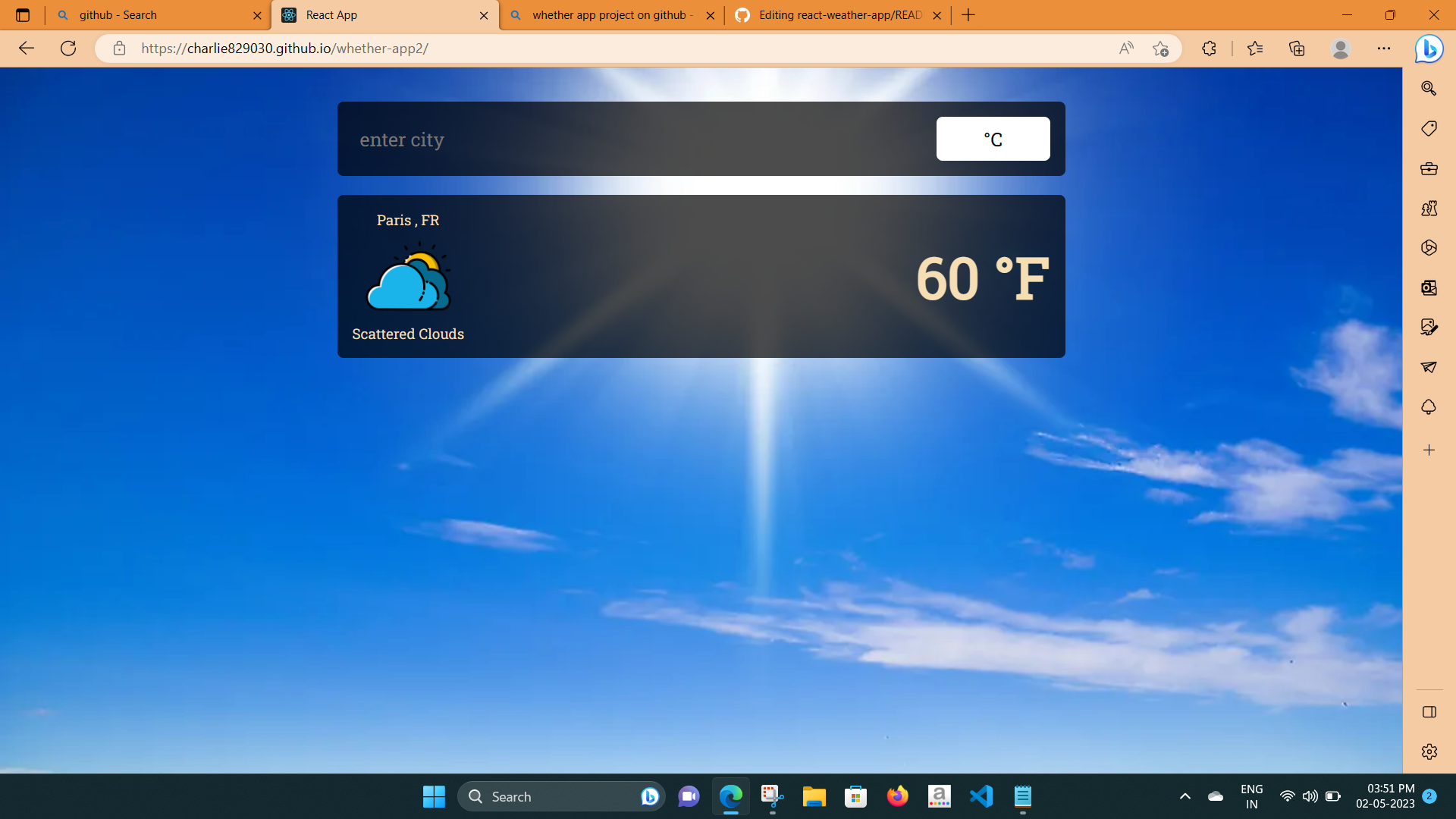Viewport: 1456px width, 819px height.
Task: Open the Outlook sidebar icon
Action: click(1429, 287)
